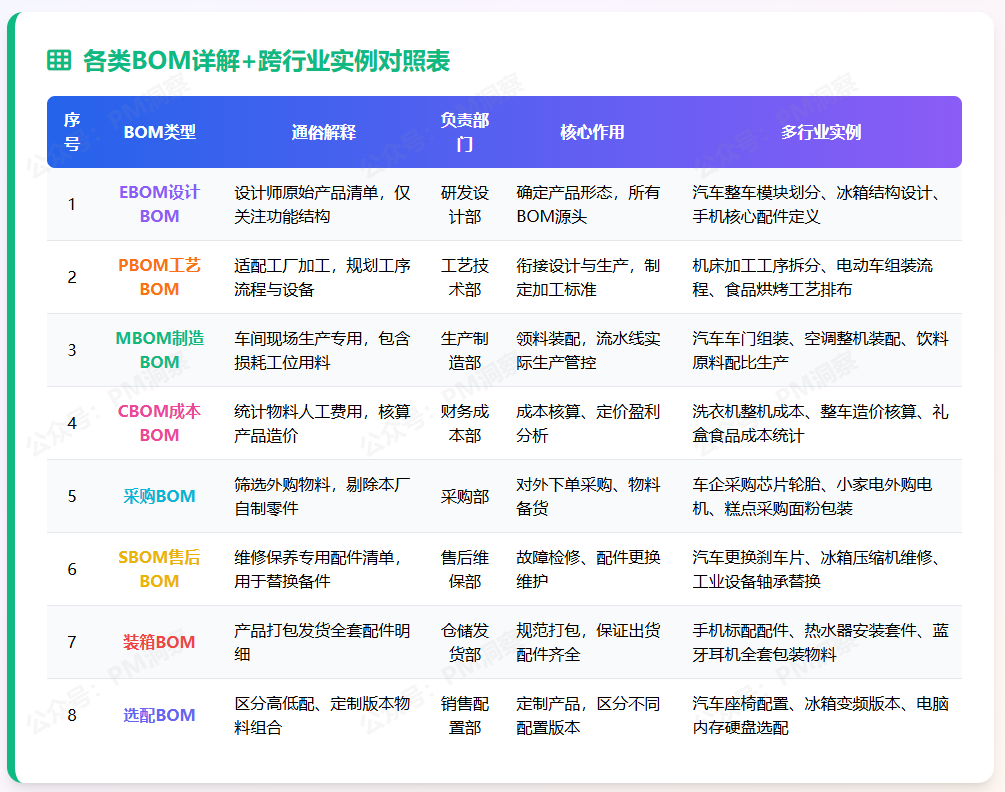Screen dimensions: 1005x792
Task: Click core role 对外下单采购、物料备货
Action: [588, 497]
